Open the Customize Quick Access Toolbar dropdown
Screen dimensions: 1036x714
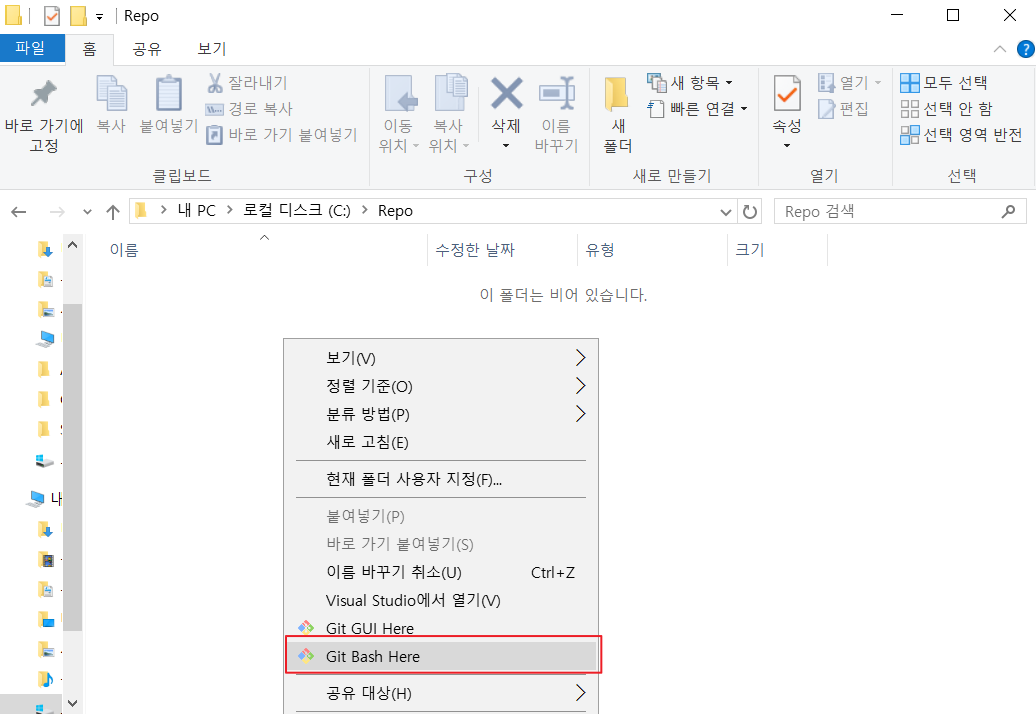tap(99, 17)
